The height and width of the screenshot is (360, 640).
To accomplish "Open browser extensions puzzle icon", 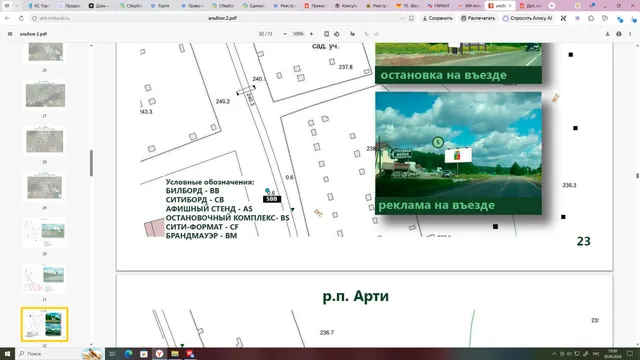I will [x=591, y=18].
